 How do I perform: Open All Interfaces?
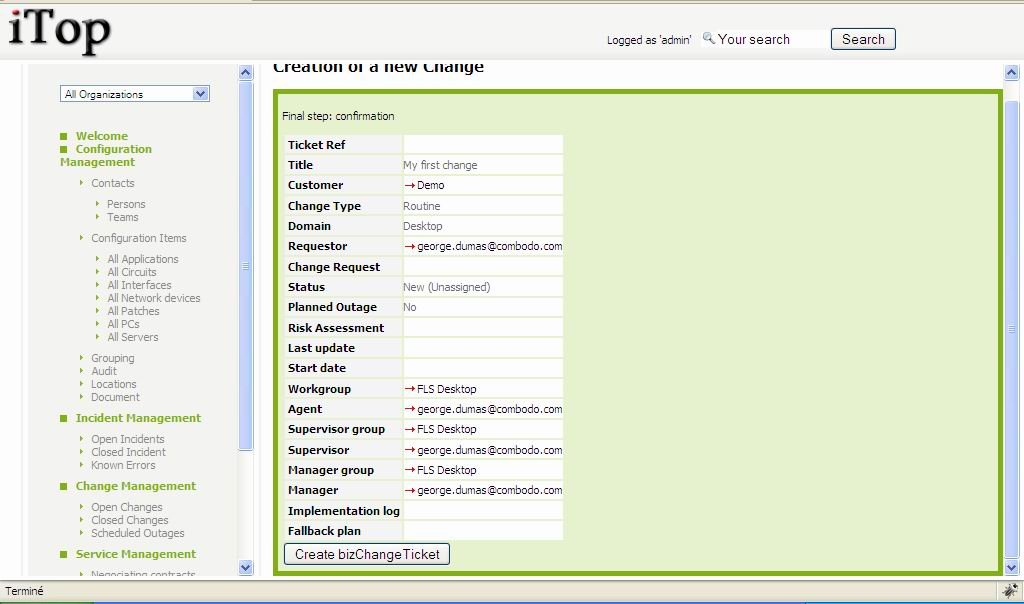click(139, 285)
